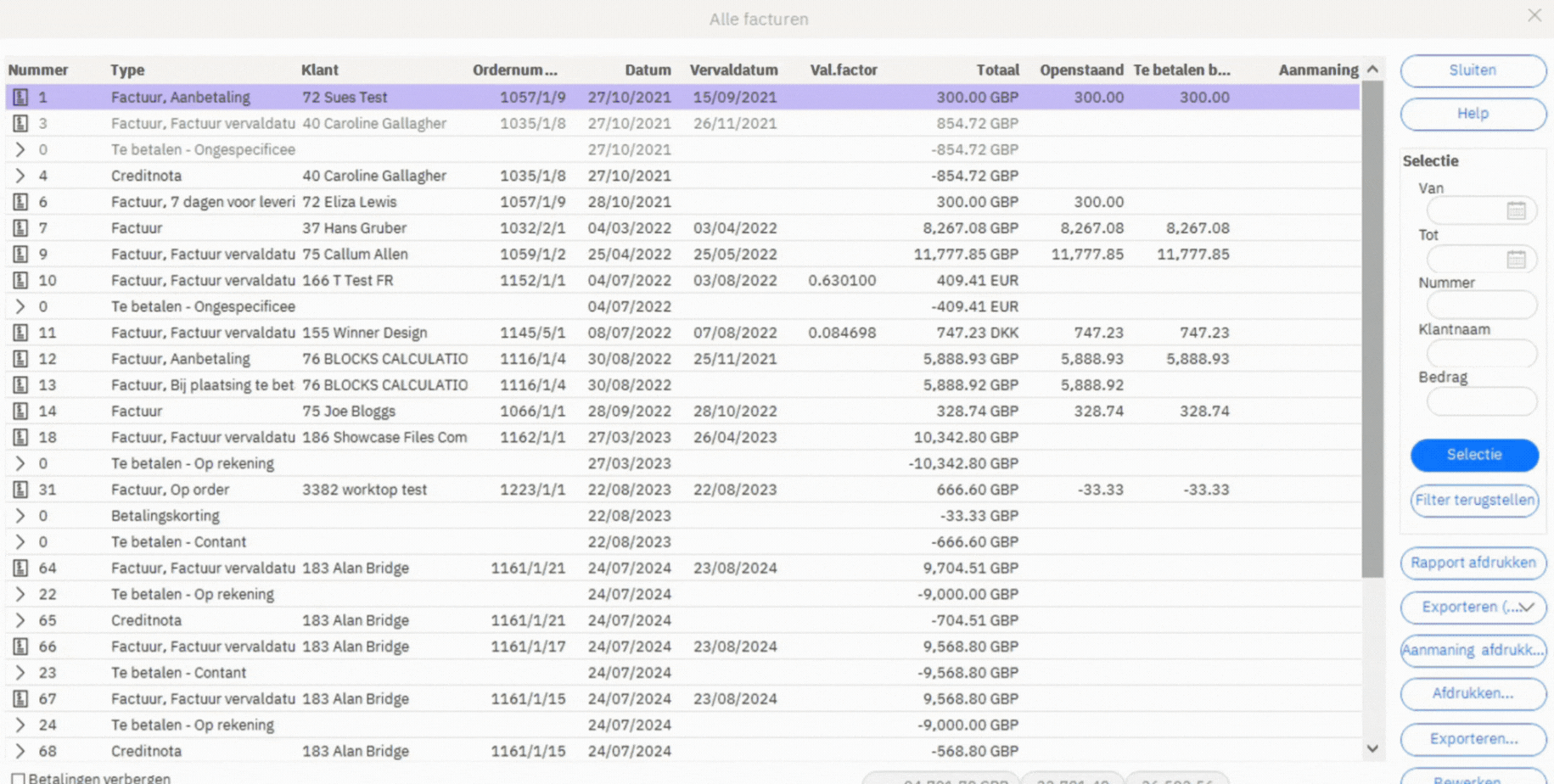The width and height of the screenshot is (1554, 784).
Task: Sort the list by the Datum column header
Action: click(x=648, y=70)
